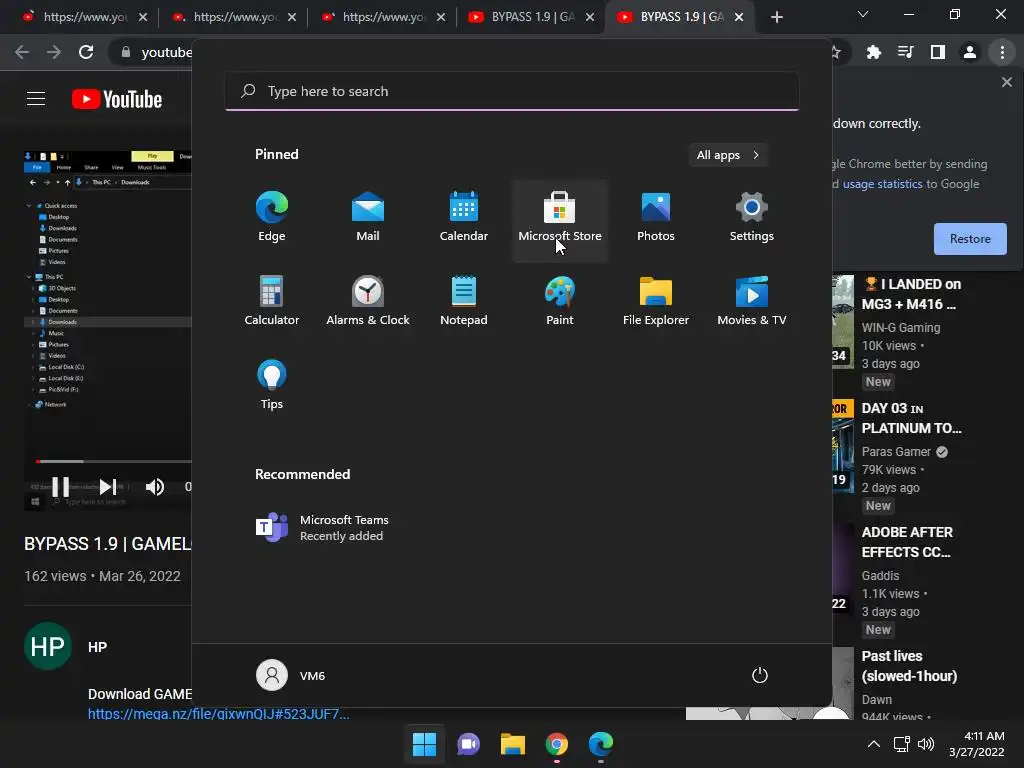This screenshot has width=1024, height=768.
Task: Open I LANDED on MG3 + M416 video
Action: click(912, 294)
